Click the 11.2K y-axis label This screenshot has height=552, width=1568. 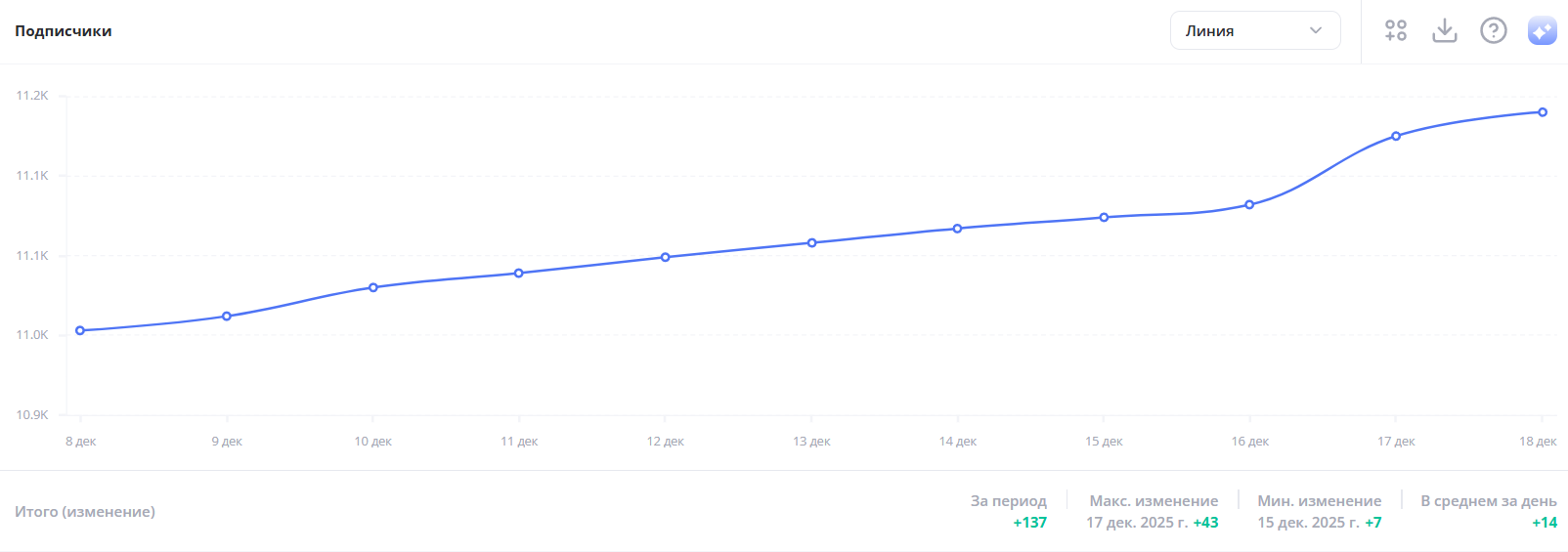pyautogui.click(x=32, y=96)
